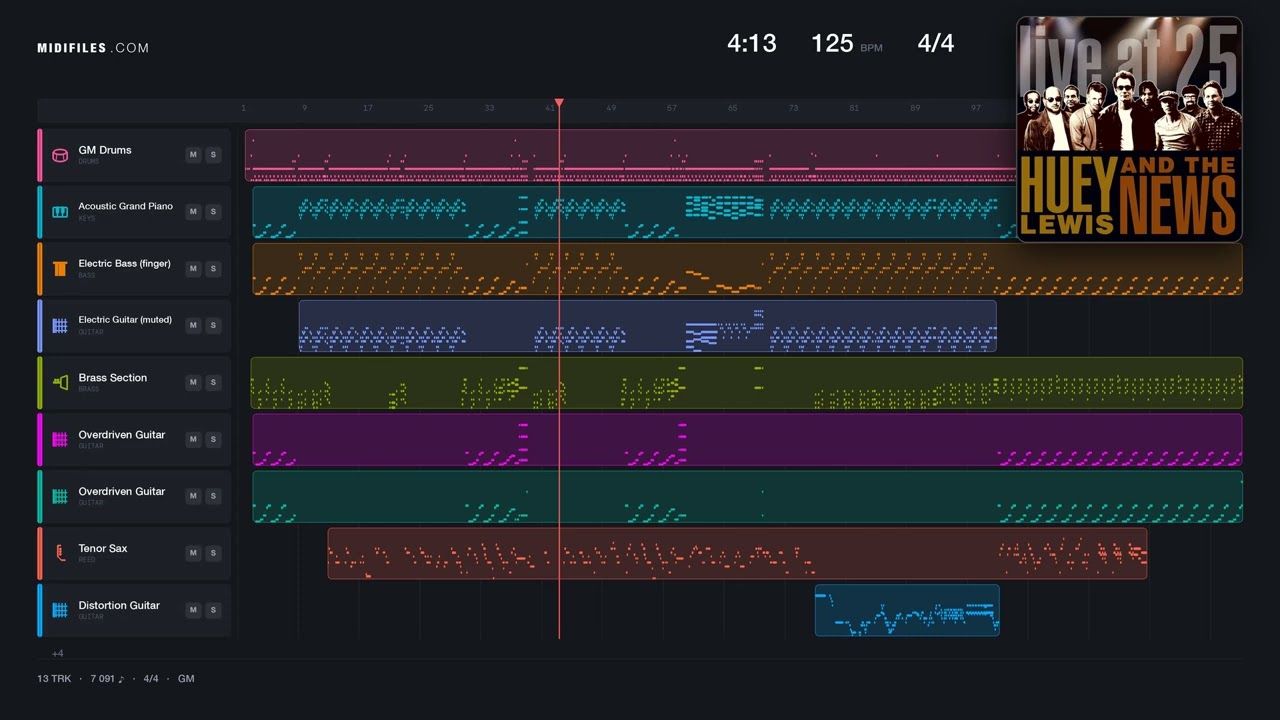
Task: Click the pink GM Drums color strip
Action: 40,155
